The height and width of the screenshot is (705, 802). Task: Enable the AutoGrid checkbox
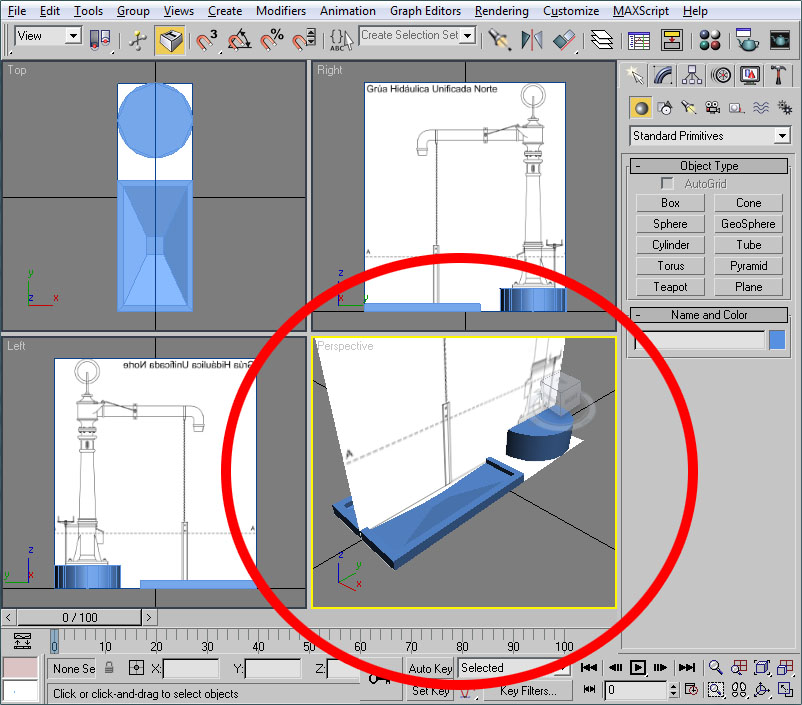click(x=668, y=184)
